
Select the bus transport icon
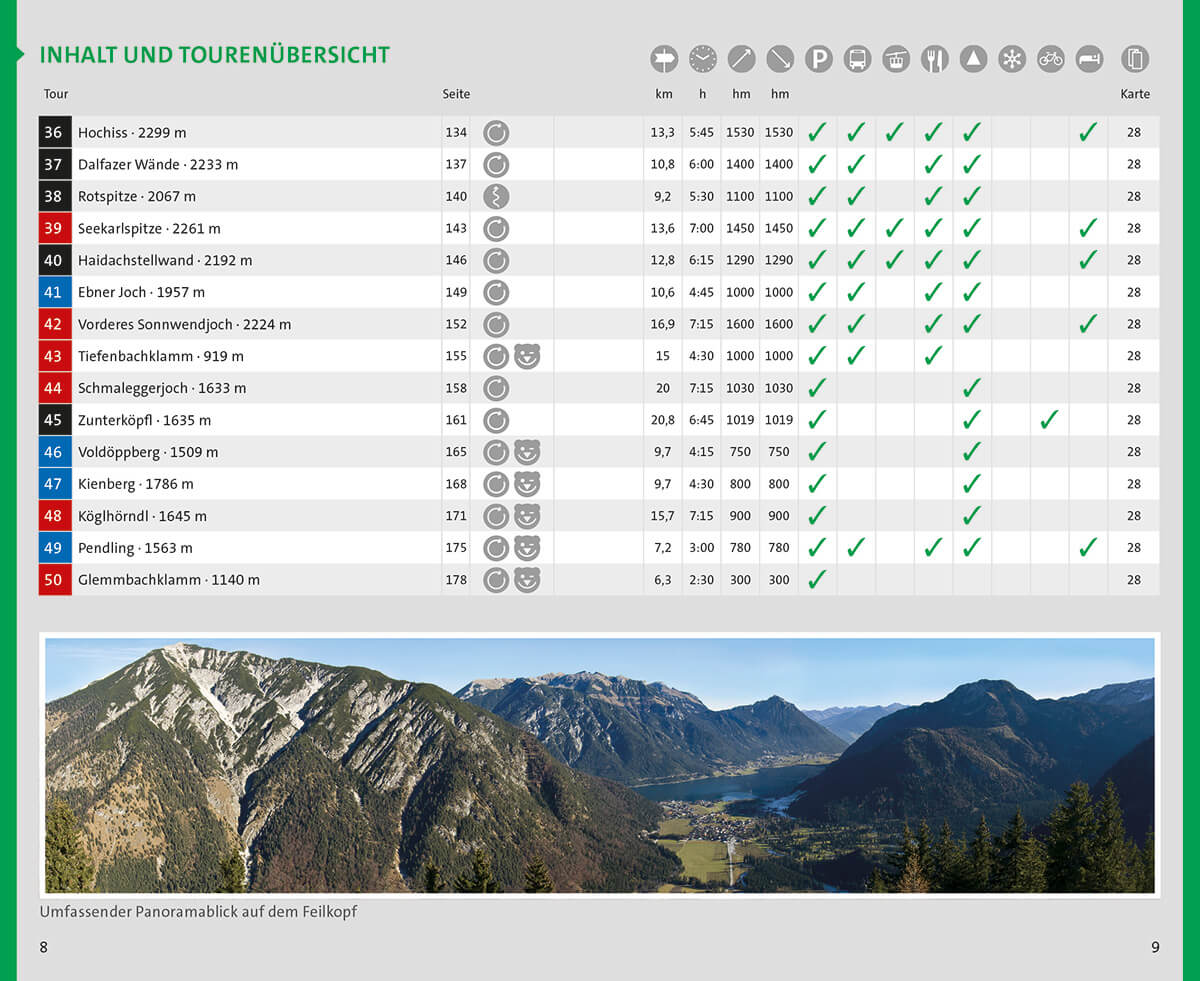coord(857,59)
